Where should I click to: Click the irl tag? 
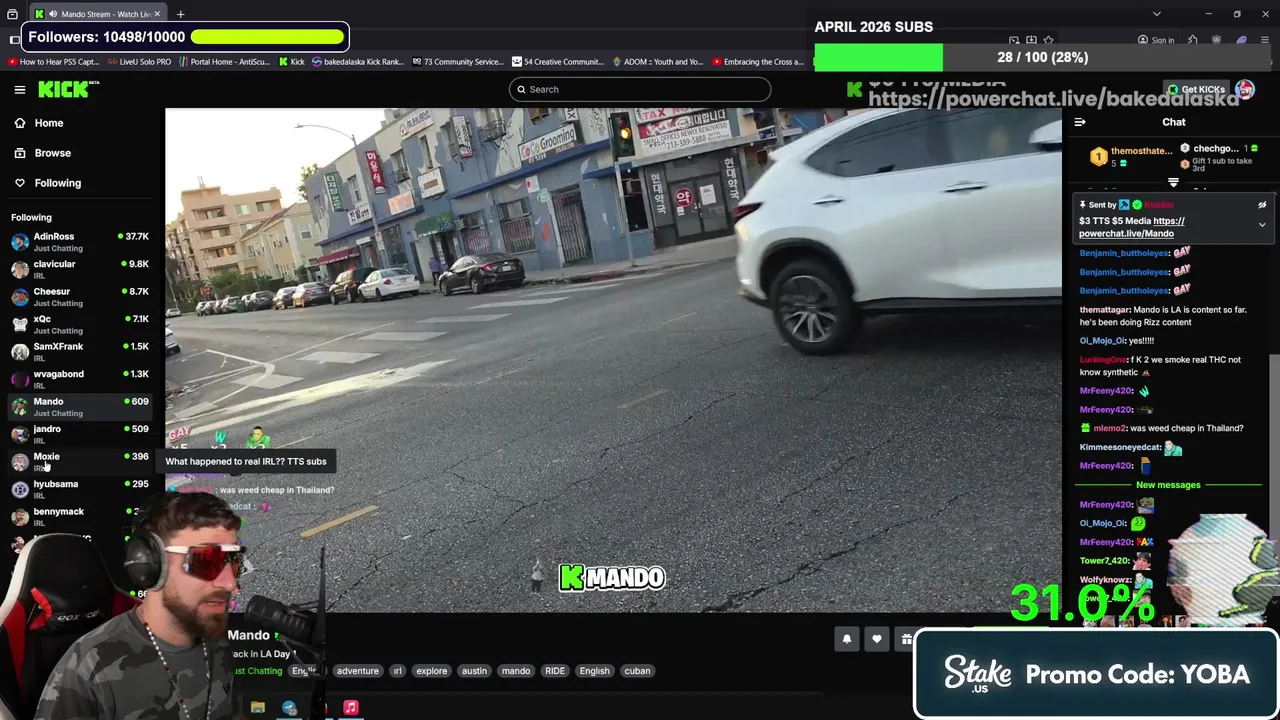(397, 671)
